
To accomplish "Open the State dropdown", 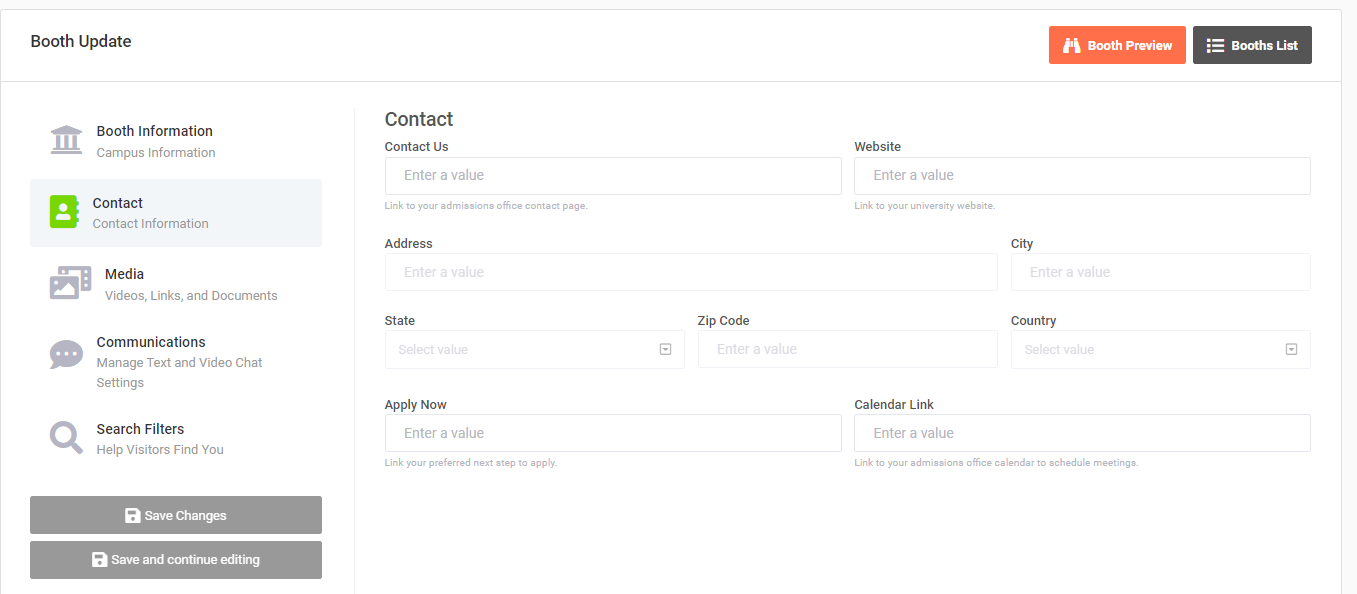I will [534, 349].
